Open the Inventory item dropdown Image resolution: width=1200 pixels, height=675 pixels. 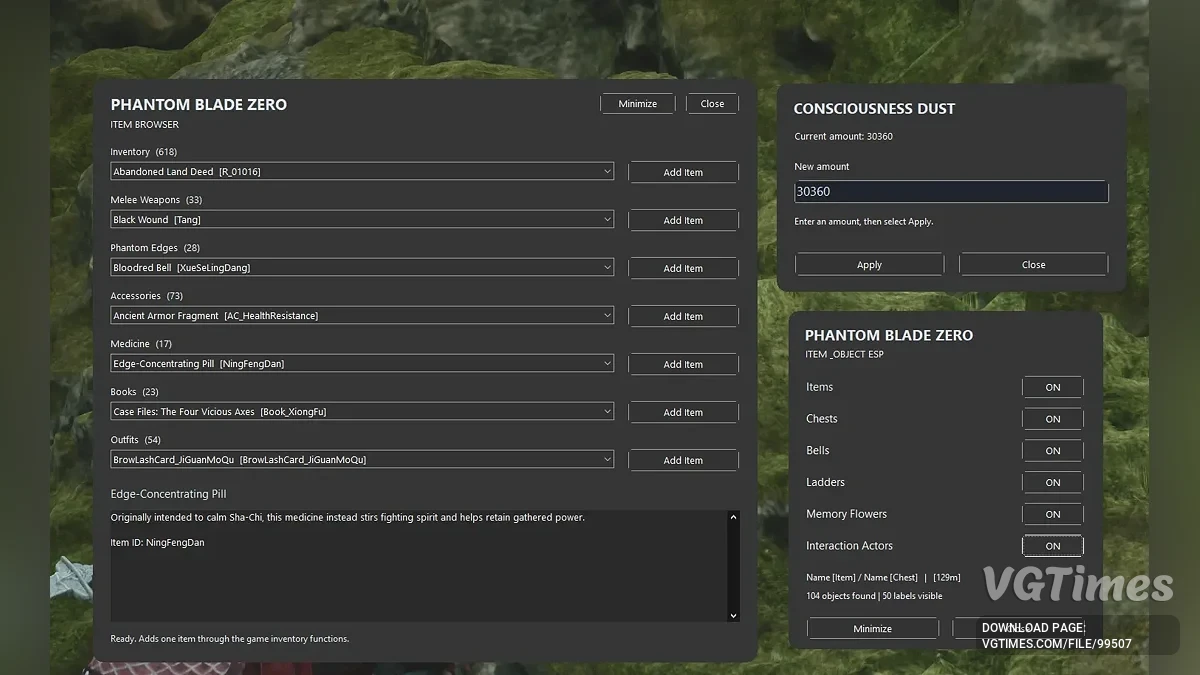coord(362,172)
